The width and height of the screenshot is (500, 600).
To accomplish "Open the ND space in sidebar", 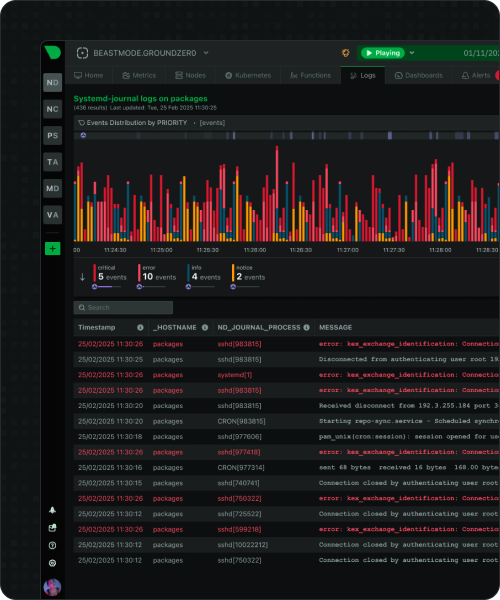I will 52,83.
